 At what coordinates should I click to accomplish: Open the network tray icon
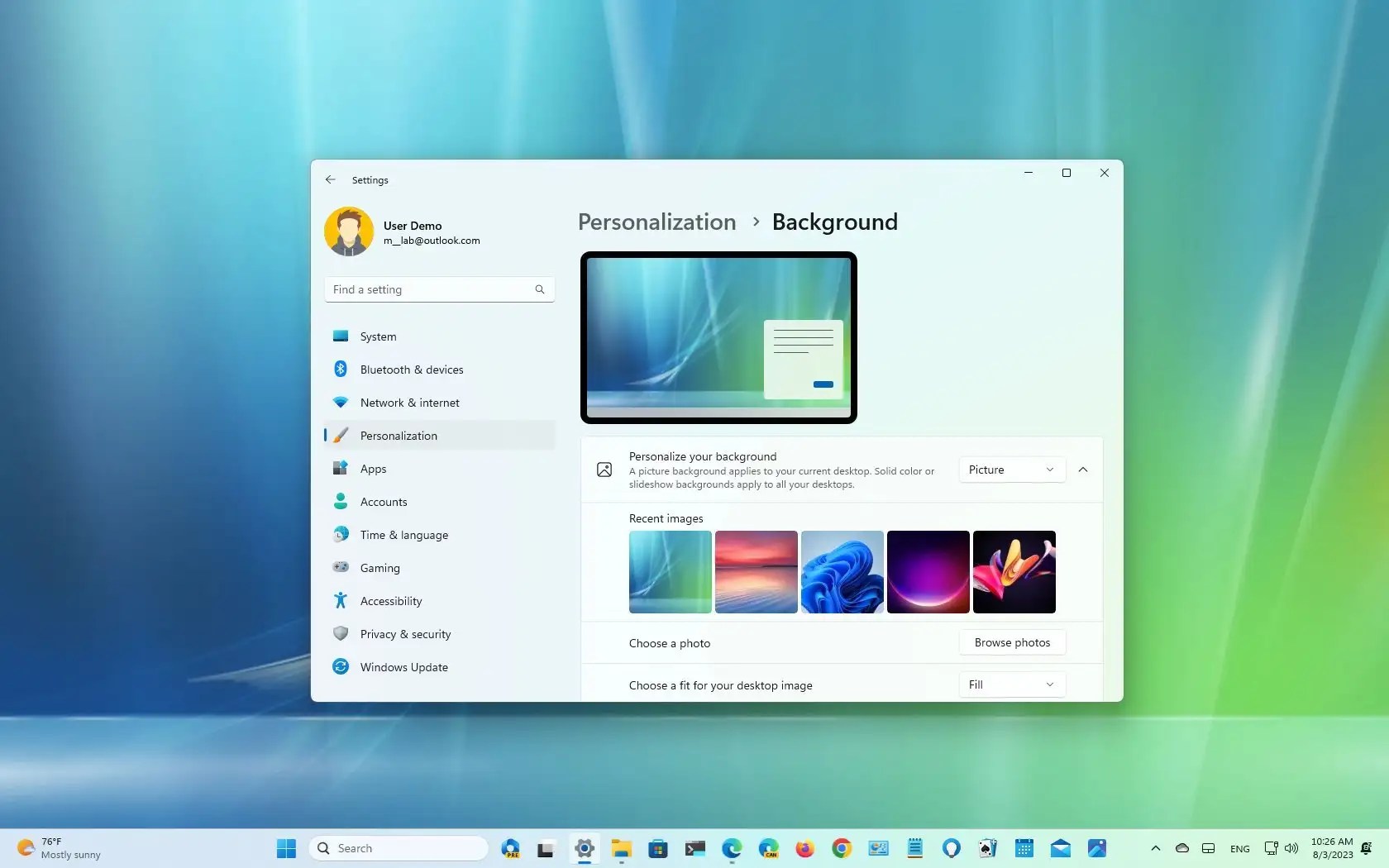tap(1271, 848)
